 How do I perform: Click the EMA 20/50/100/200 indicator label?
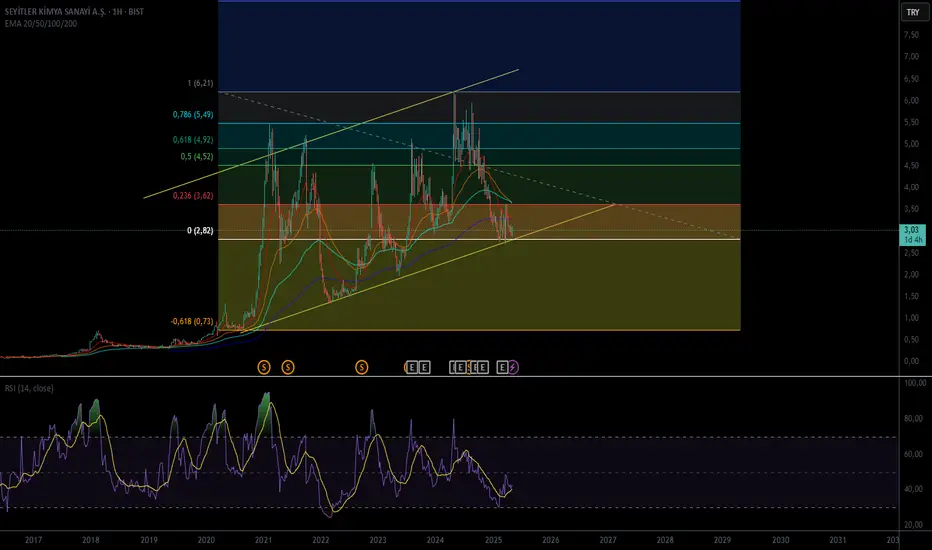tap(41, 24)
